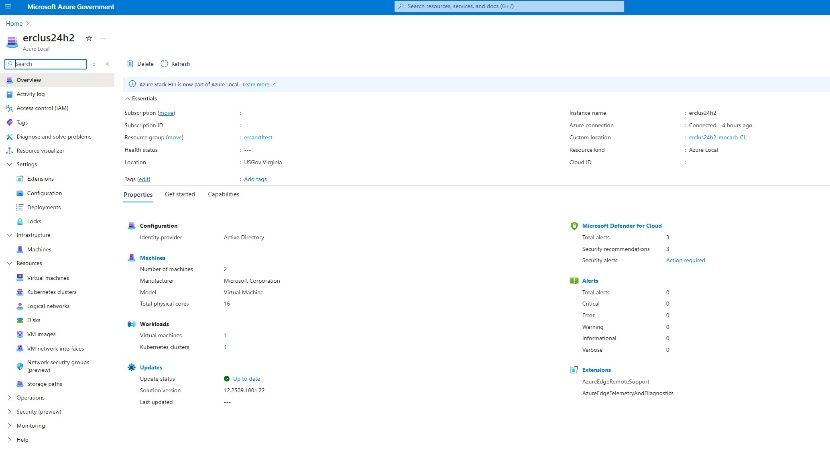
Task: Refresh the overview page
Action: tap(175, 64)
